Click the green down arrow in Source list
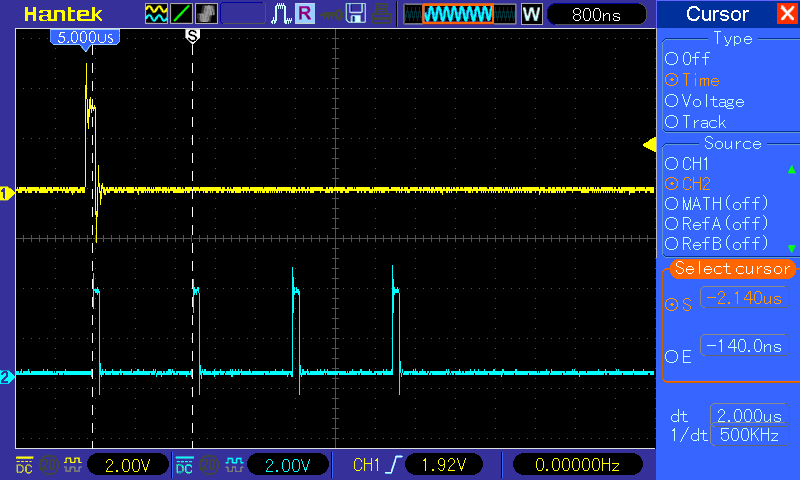Image resolution: width=800 pixels, height=480 pixels. (791, 248)
